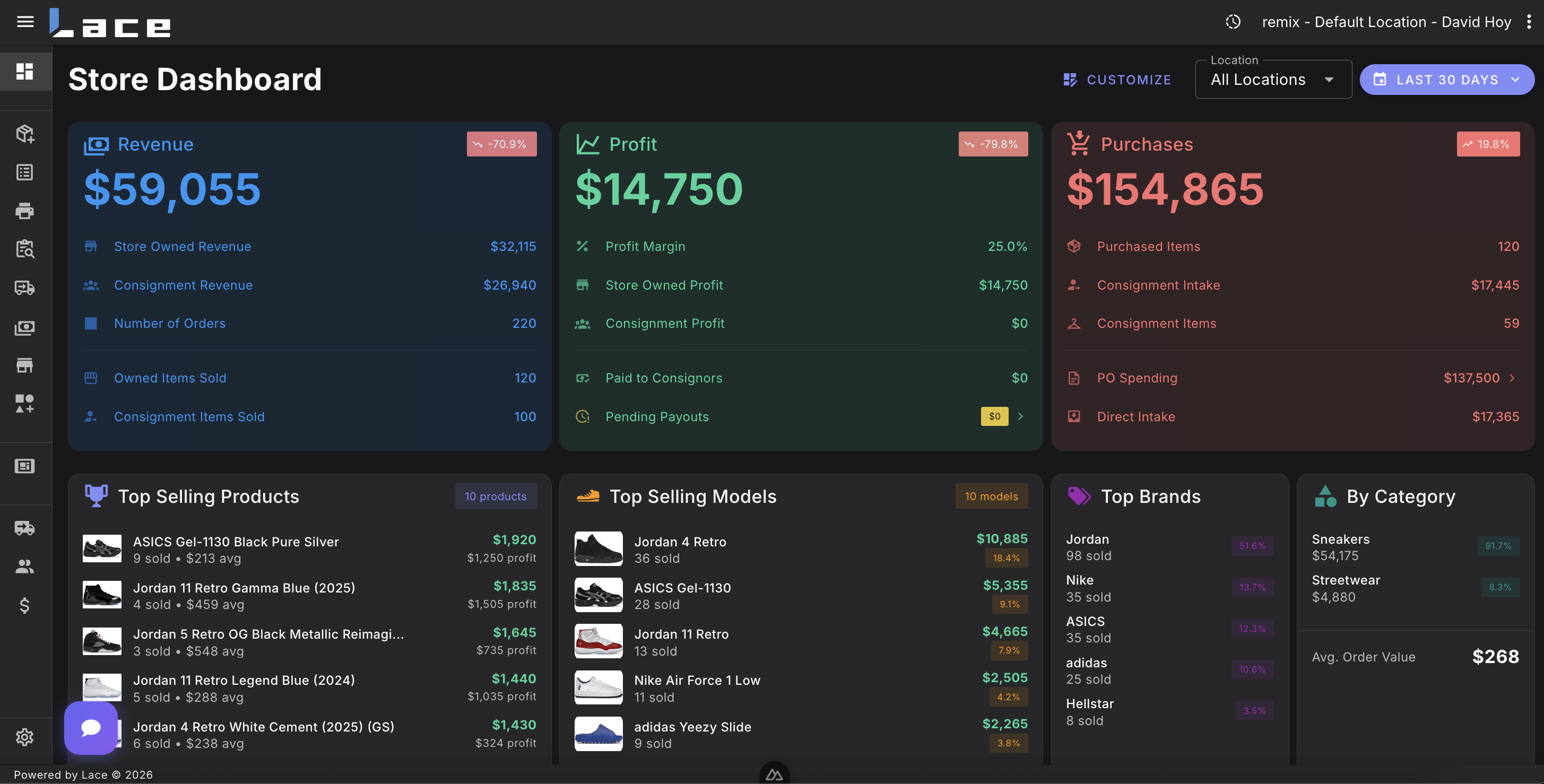Open the list view icon in sidebar

point(24,172)
